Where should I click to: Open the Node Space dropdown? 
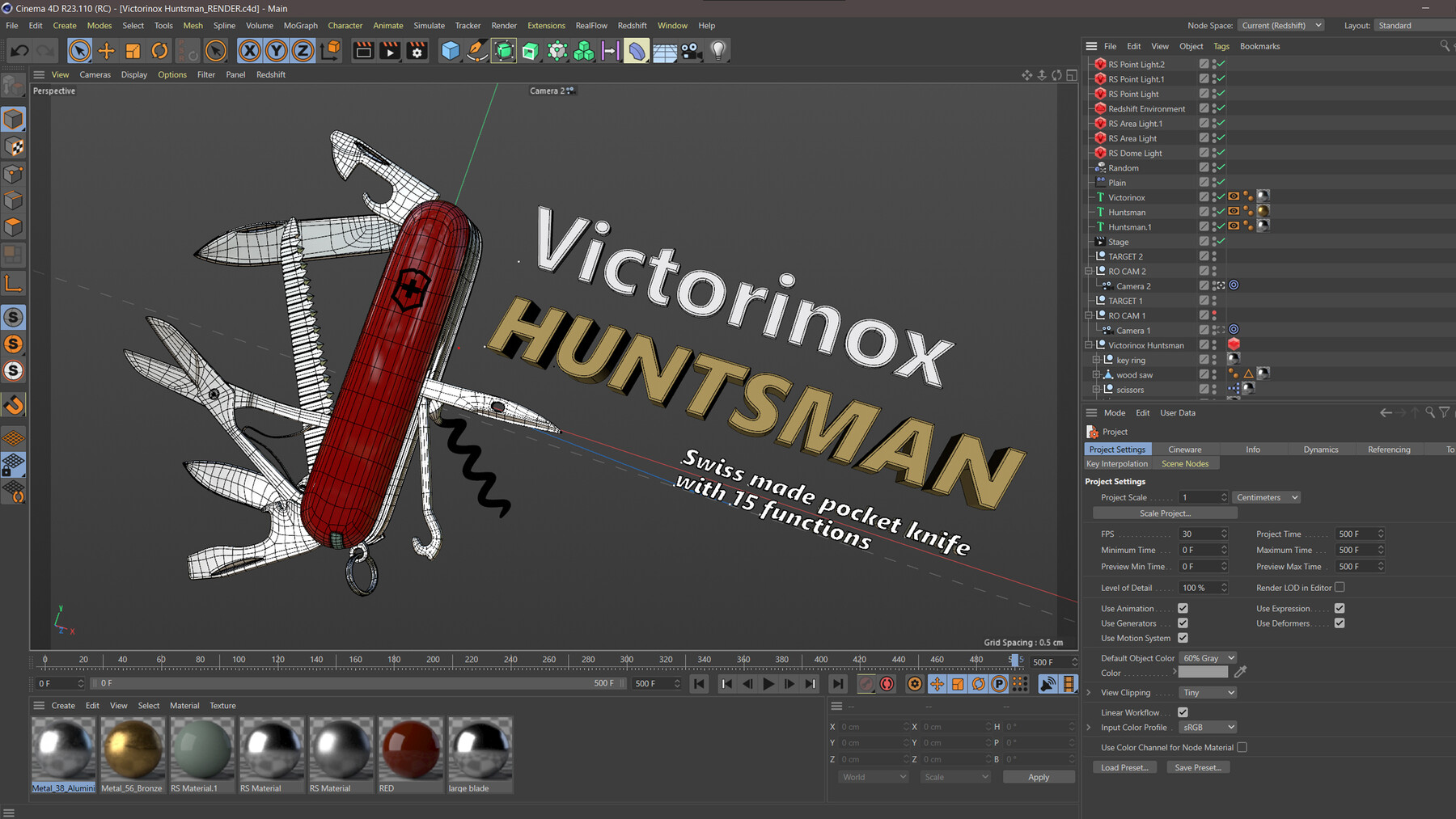pyautogui.click(x=1280, y=25)
